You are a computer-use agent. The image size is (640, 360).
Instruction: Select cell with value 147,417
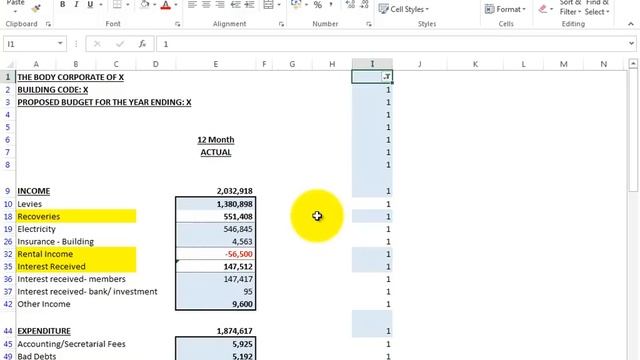216,279
